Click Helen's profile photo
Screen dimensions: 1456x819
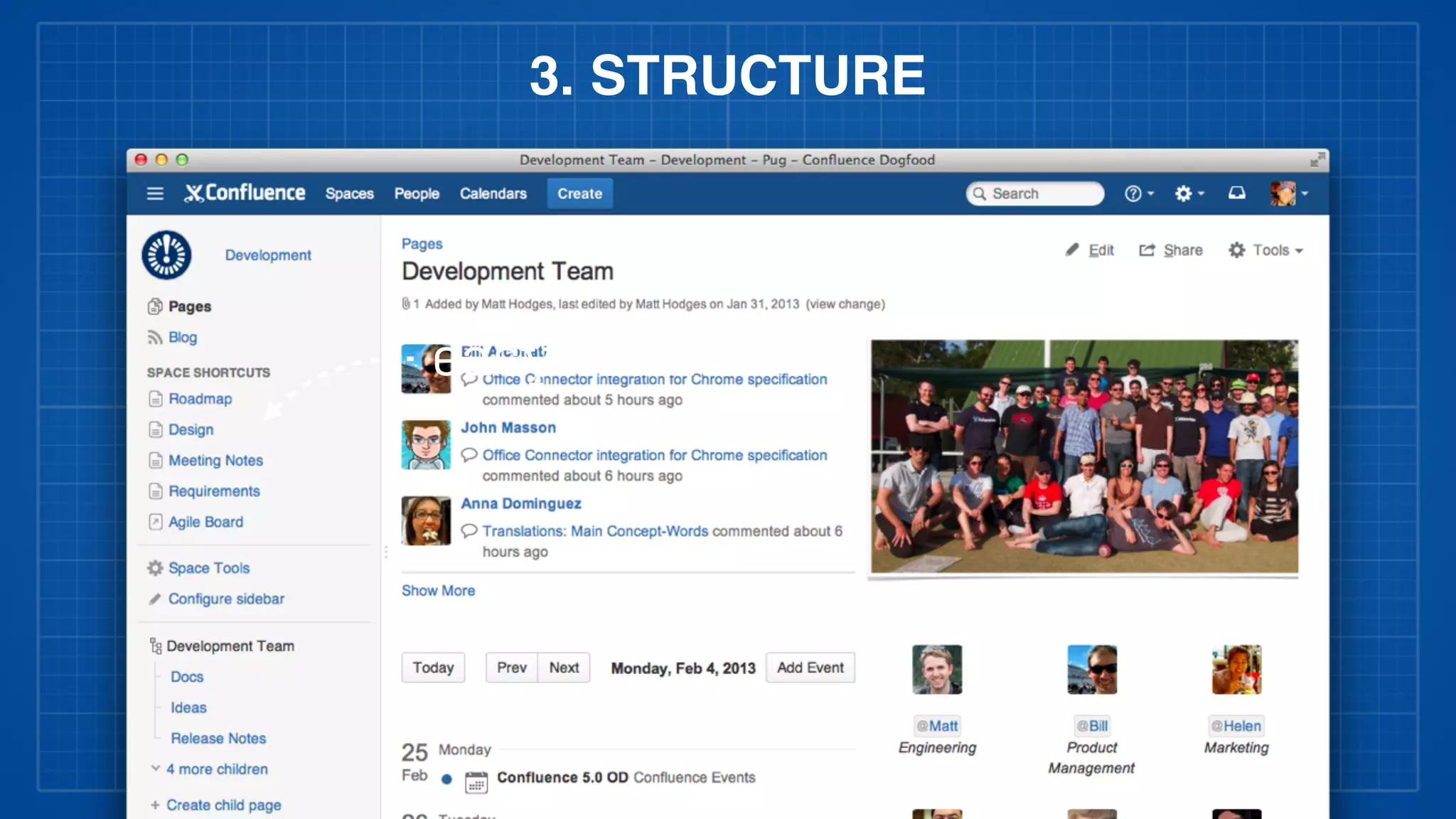[x=1236, y=670]
